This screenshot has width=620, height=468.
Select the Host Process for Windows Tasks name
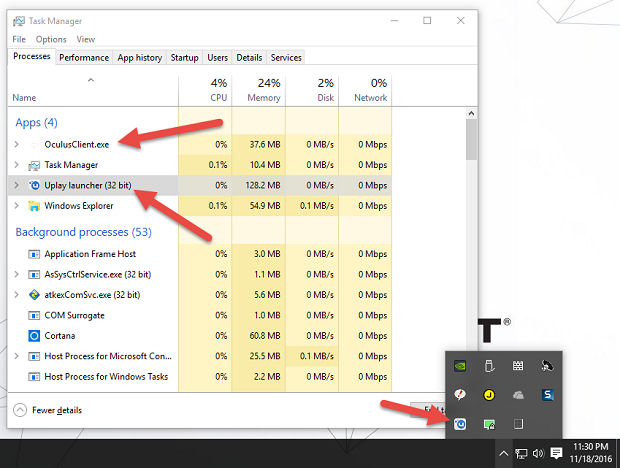click(x=106, y=377)
